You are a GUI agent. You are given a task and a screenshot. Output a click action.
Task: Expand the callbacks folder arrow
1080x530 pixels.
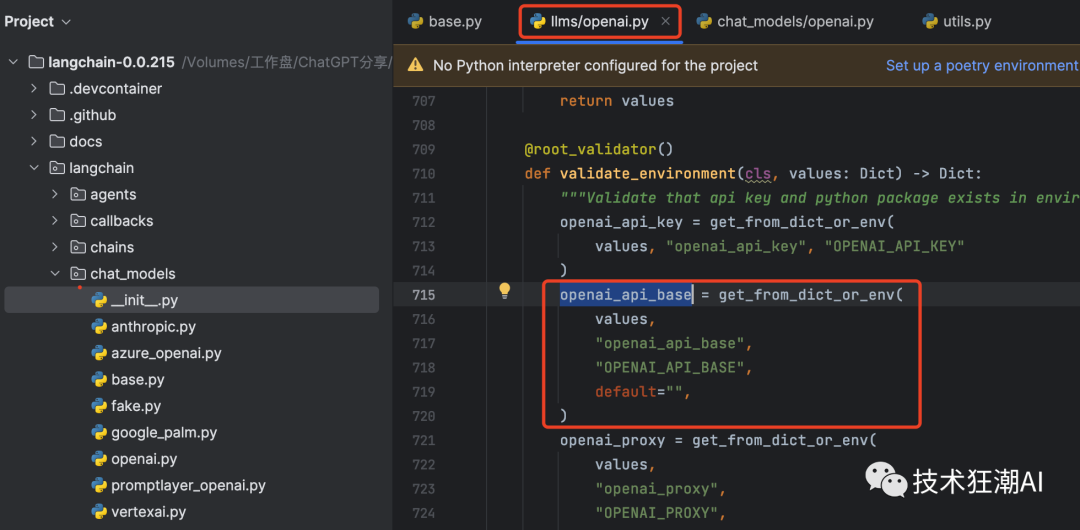point(55,221)
